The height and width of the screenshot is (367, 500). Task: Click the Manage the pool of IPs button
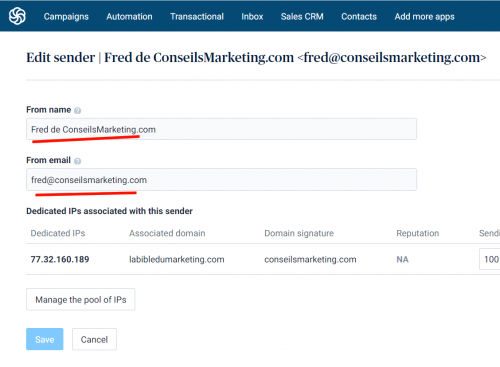pos(81,299)
